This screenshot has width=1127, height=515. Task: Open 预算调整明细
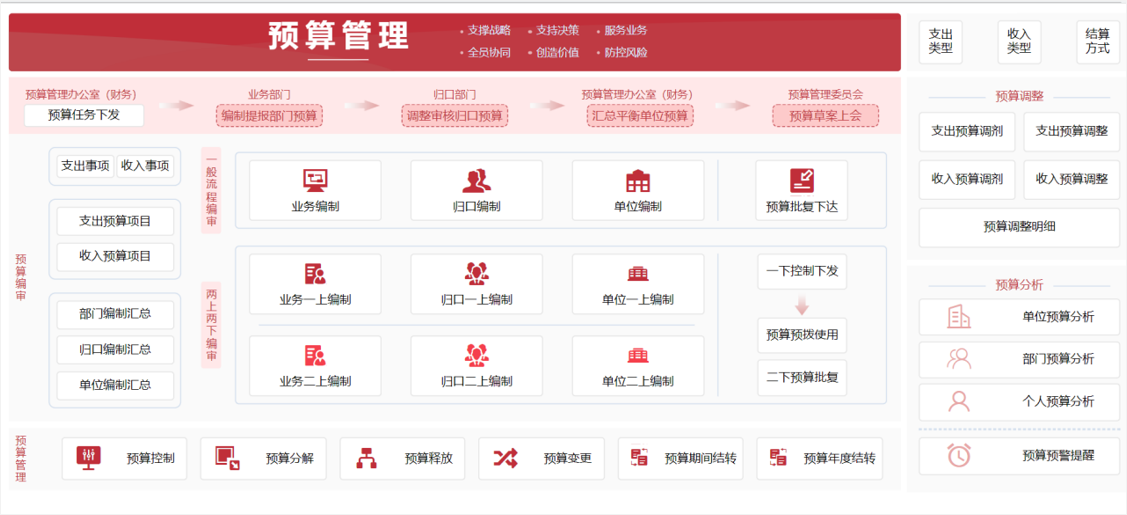1019,227
